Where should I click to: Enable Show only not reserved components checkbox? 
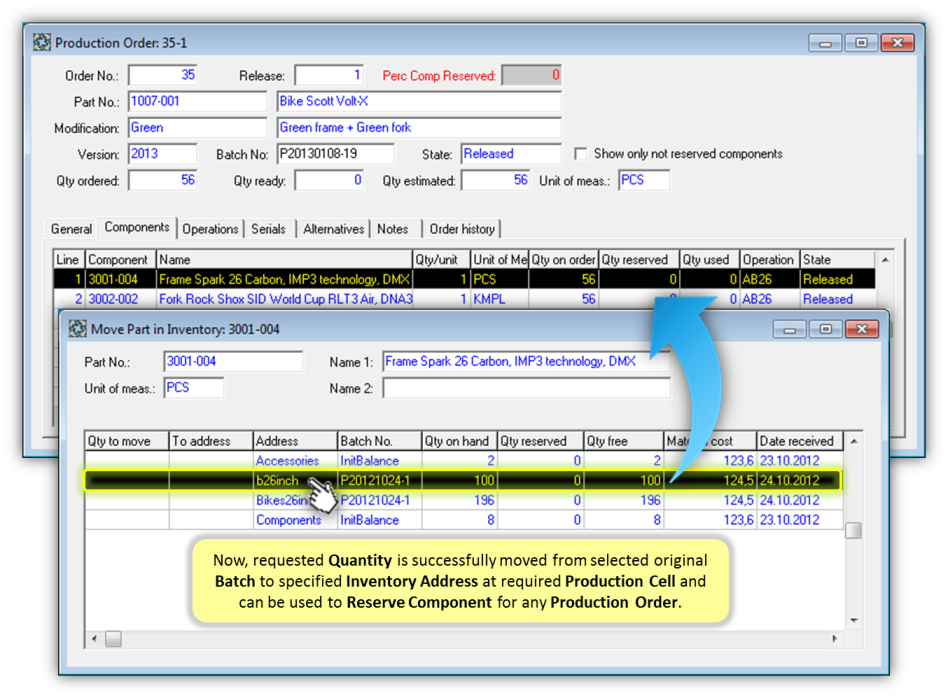(x=581, y=154)
